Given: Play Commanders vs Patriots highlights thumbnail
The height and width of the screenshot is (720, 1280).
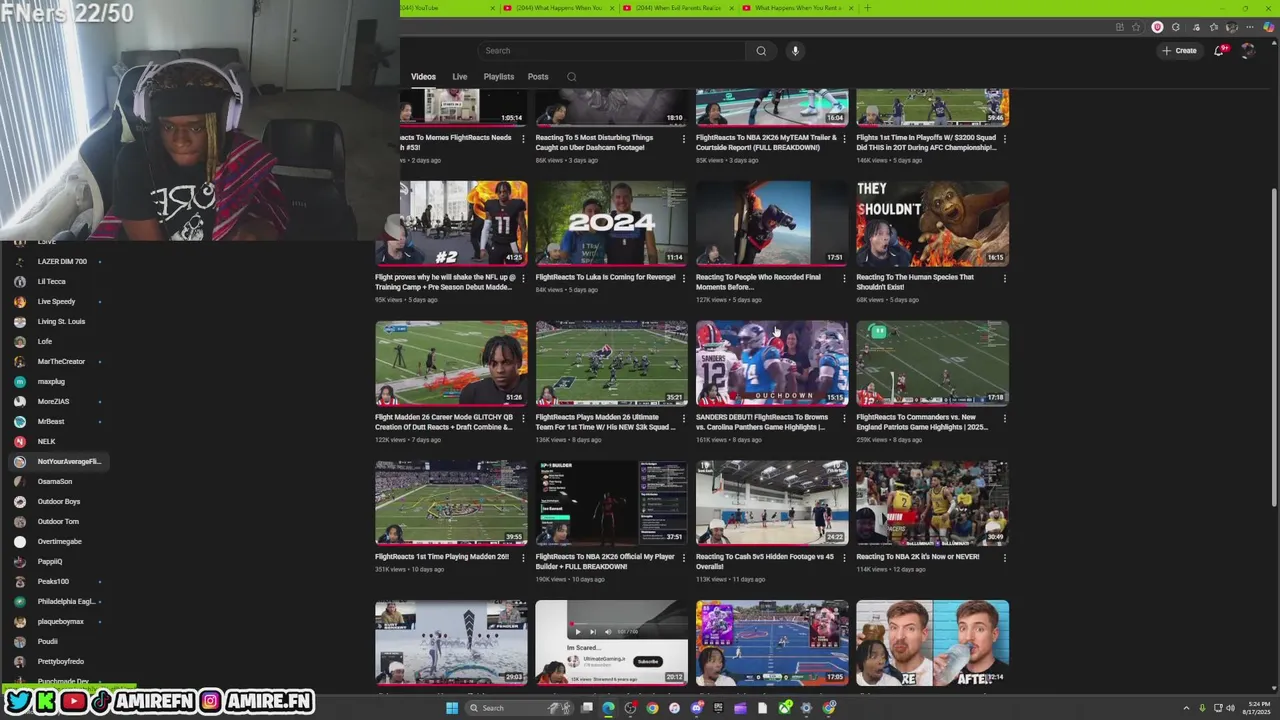Looking at the screenshot, I should point(932,363).
